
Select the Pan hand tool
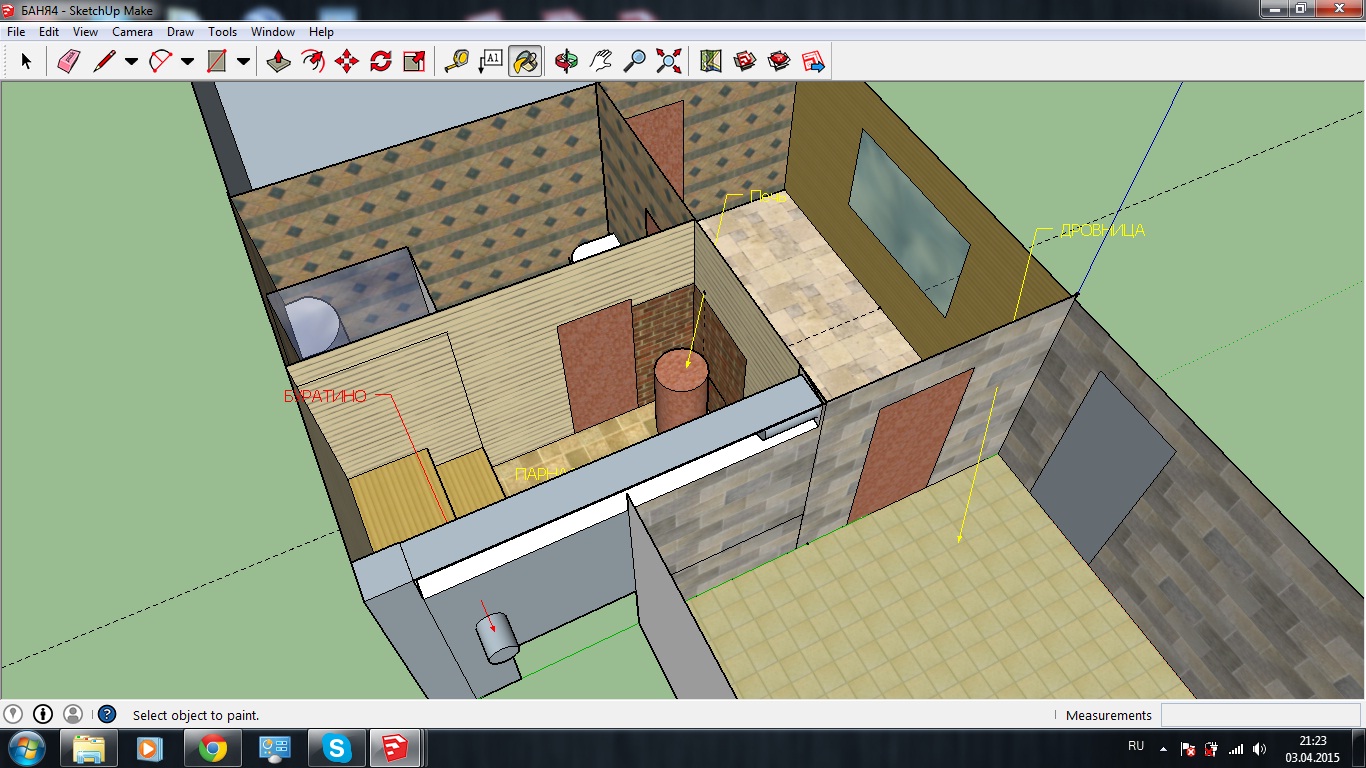(x=601, y=62)
